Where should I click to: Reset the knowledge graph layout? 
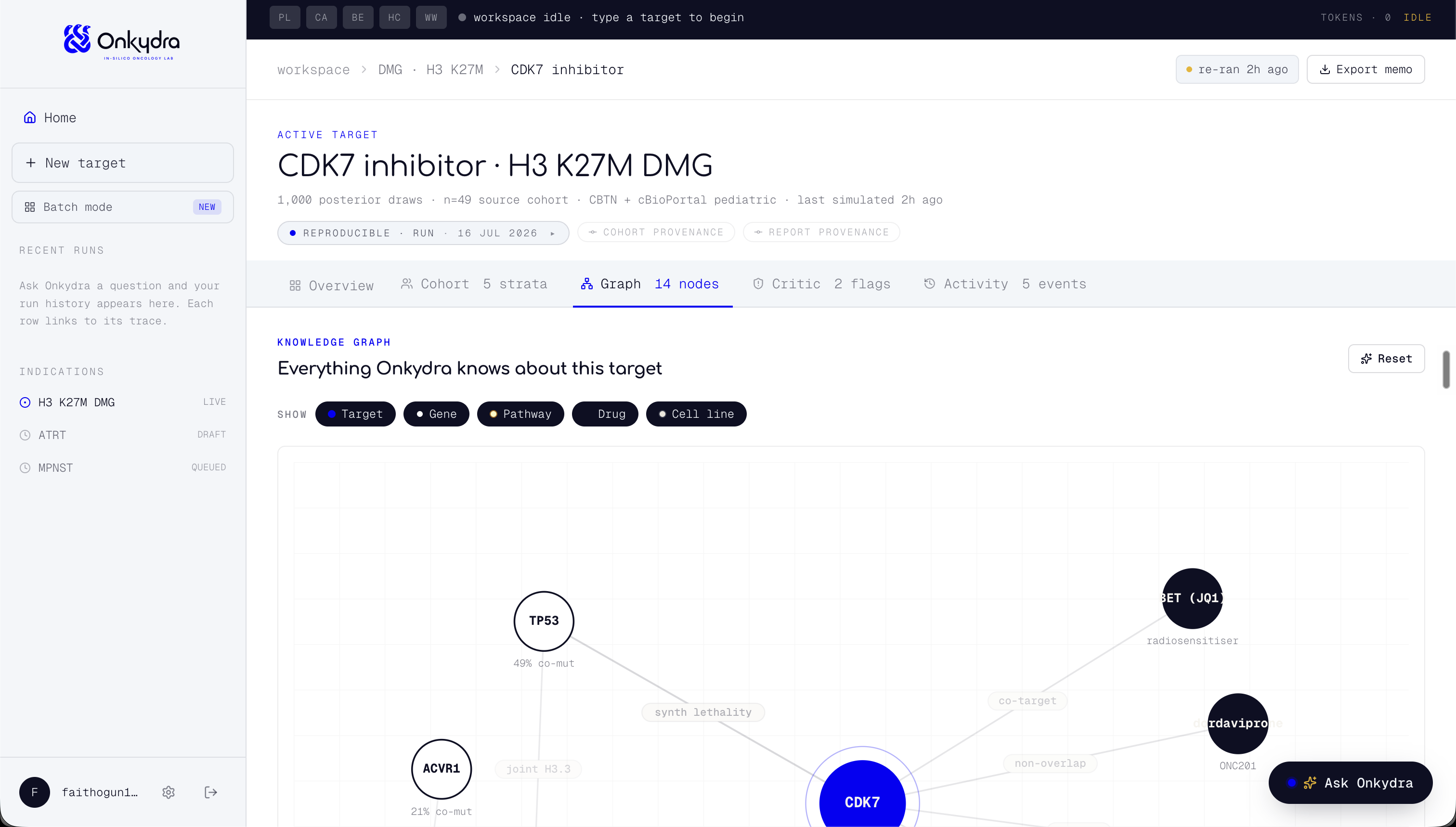pyautogui.click(x=1386, y=359)
